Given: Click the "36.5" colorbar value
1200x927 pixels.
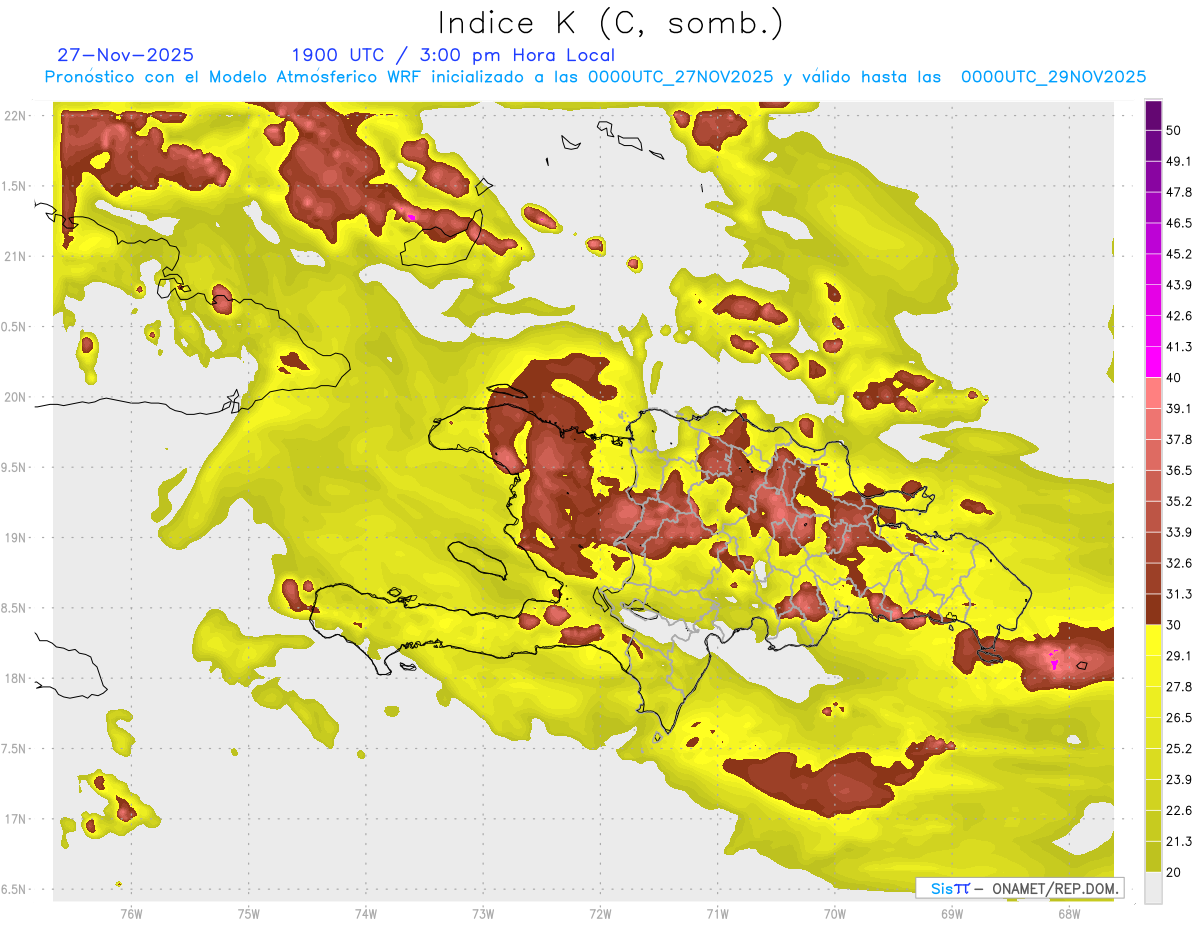Looking at the screenshot, I should (x=1179, y=470).
